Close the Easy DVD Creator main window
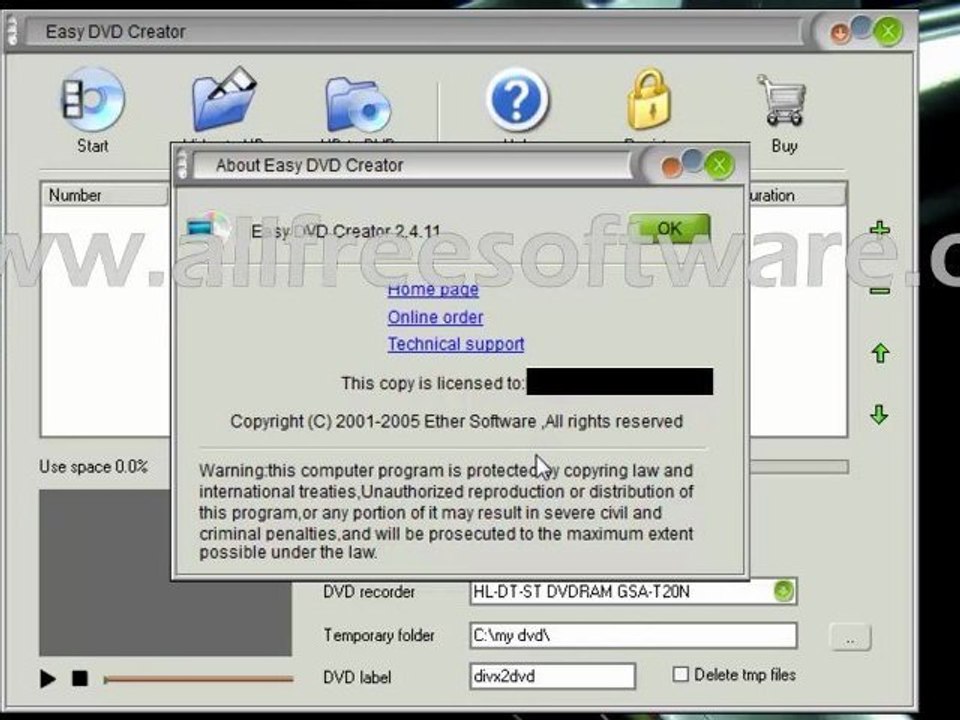 point(888,31)
